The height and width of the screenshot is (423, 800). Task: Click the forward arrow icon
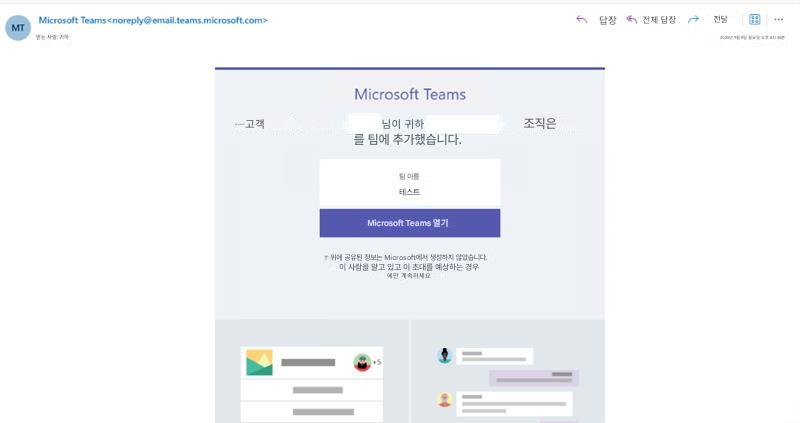click(693, 19)
